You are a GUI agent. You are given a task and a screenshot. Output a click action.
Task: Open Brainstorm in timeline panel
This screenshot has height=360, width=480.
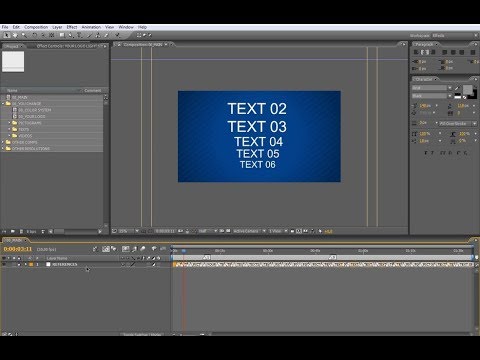[154, 249]
